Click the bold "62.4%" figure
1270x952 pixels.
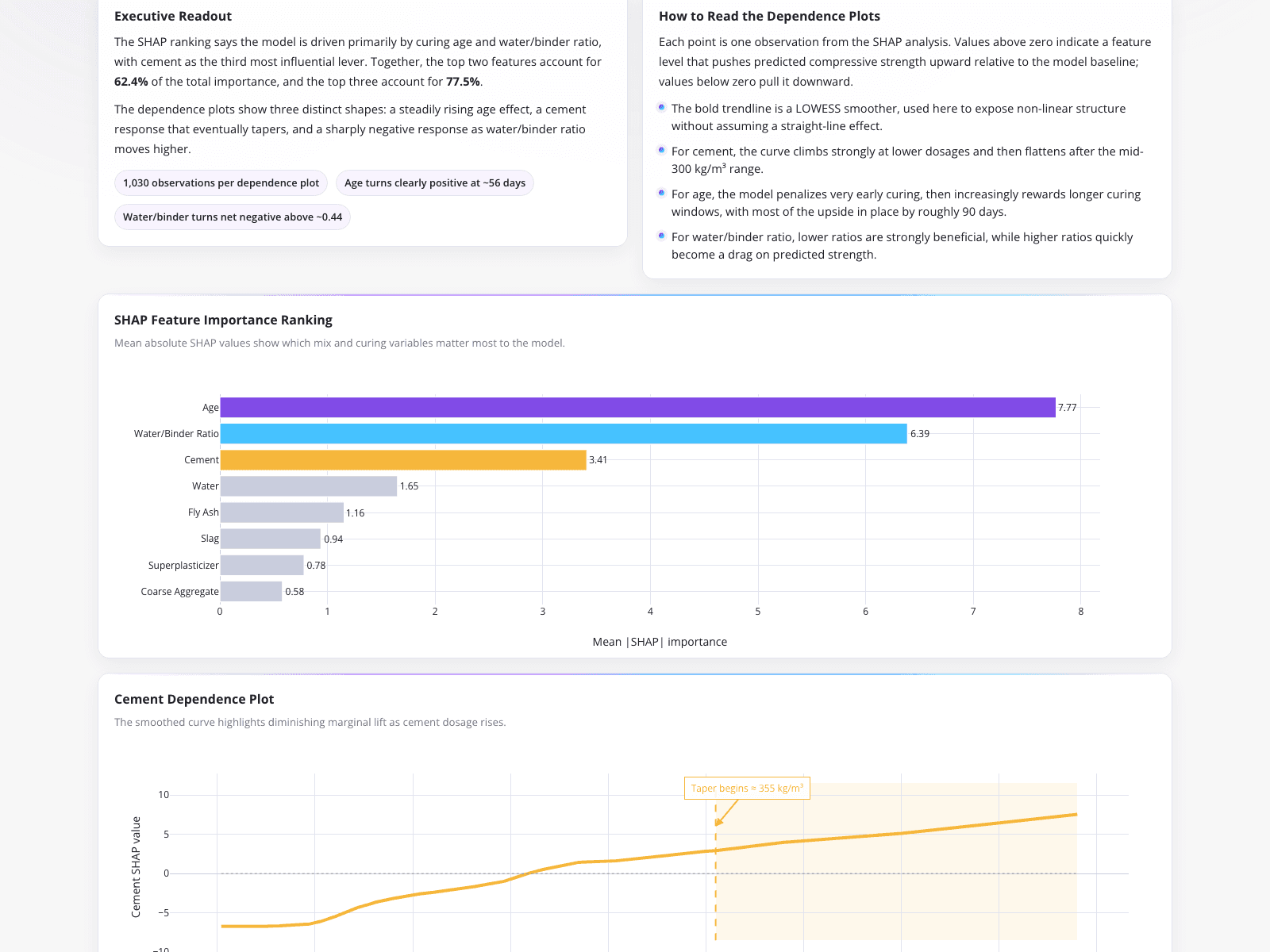131,82
